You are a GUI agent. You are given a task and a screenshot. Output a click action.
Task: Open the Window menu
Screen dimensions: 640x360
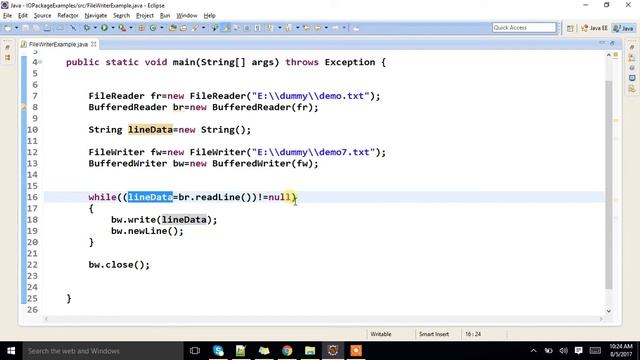(187, 16)
